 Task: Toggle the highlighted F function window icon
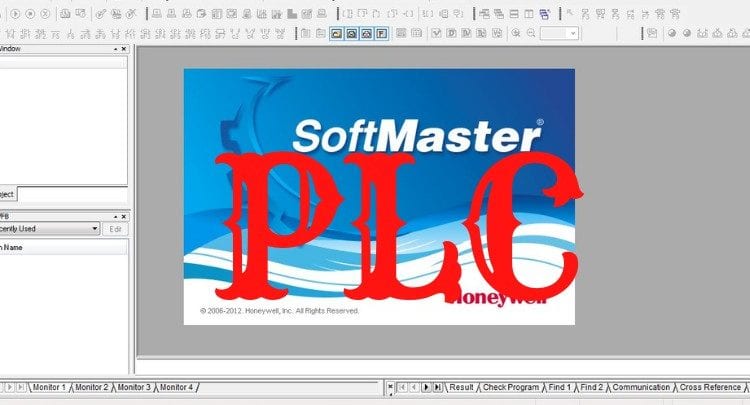(381, 33)
